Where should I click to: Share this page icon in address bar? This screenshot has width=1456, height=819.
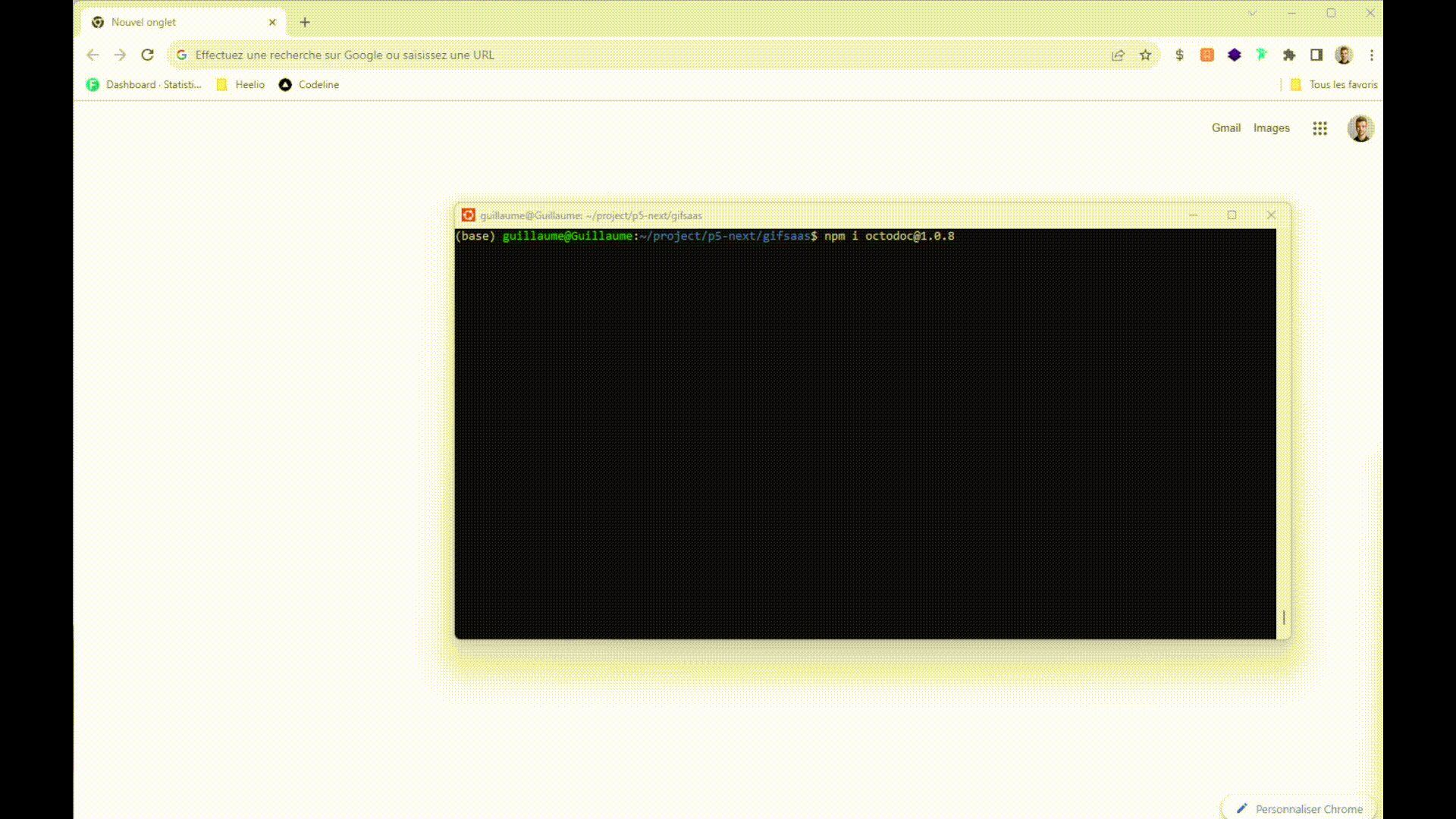tap(1118, 55)
